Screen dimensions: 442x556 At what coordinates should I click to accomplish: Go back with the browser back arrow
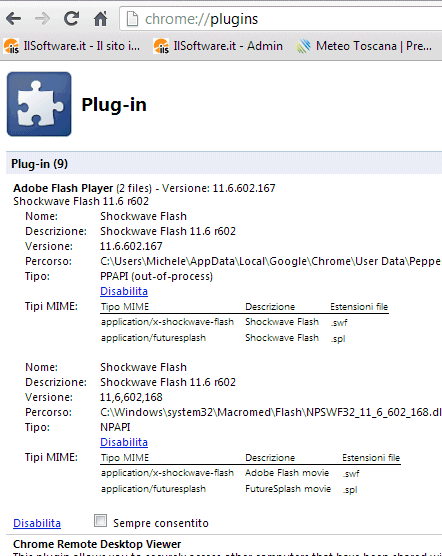(x=13, y=18)
